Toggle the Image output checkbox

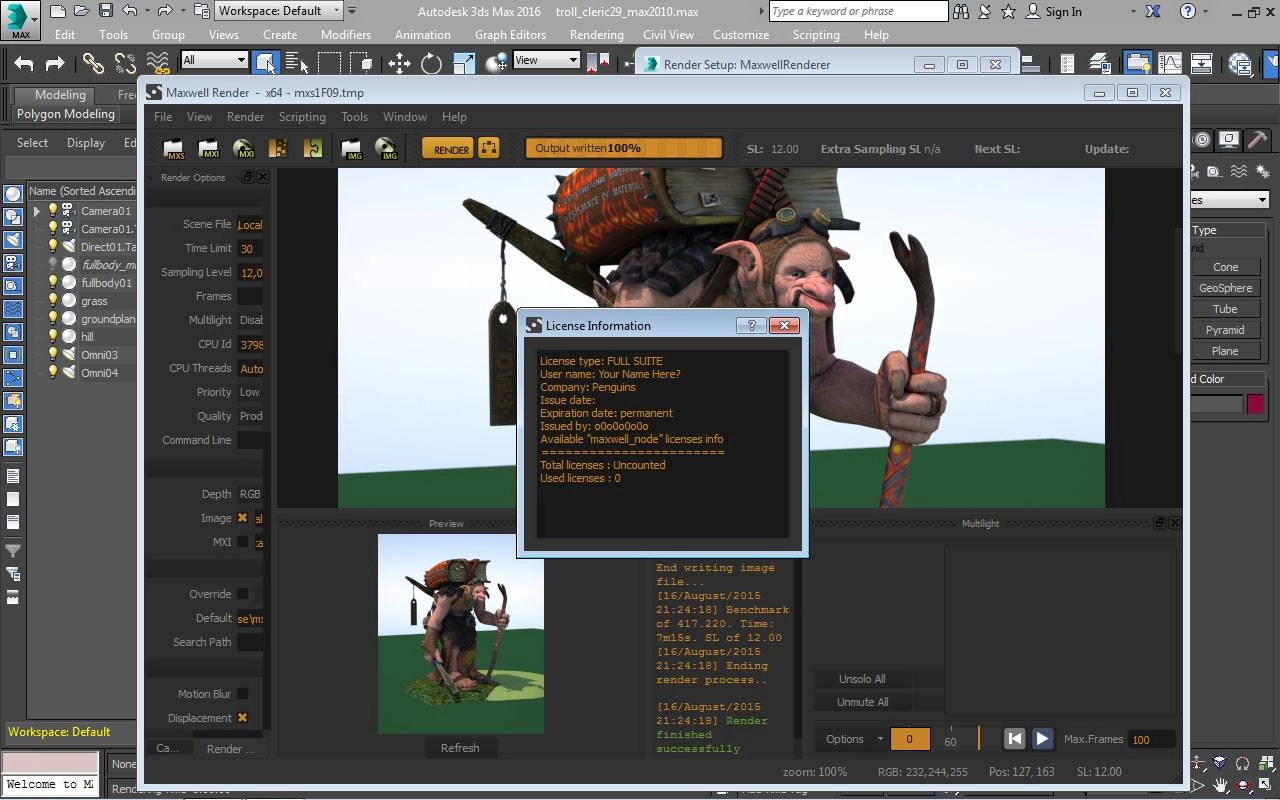click(242, 518)
